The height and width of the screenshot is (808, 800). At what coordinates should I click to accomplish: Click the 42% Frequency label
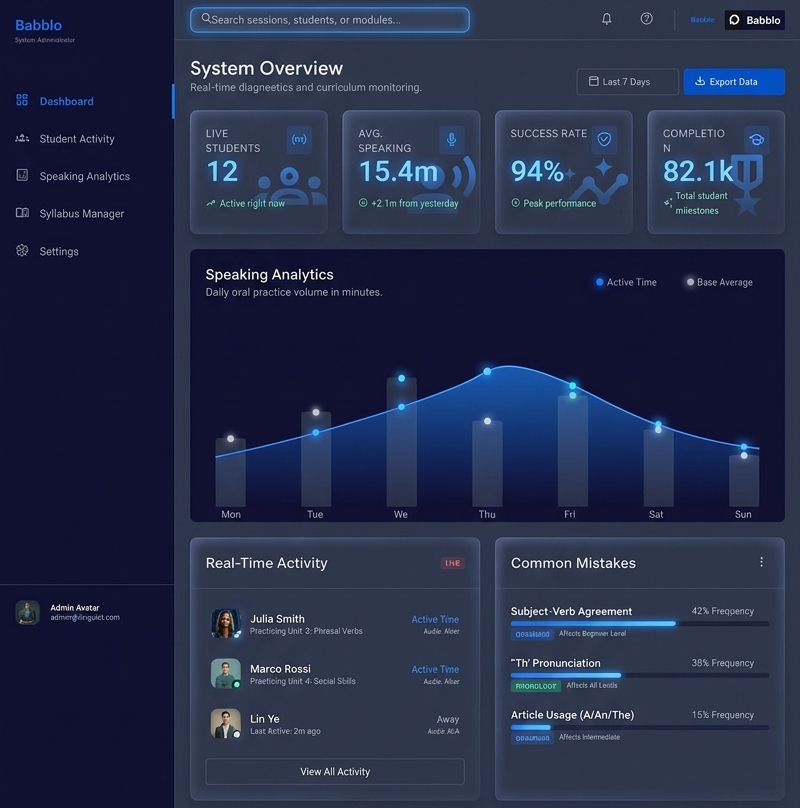point(723,611)
